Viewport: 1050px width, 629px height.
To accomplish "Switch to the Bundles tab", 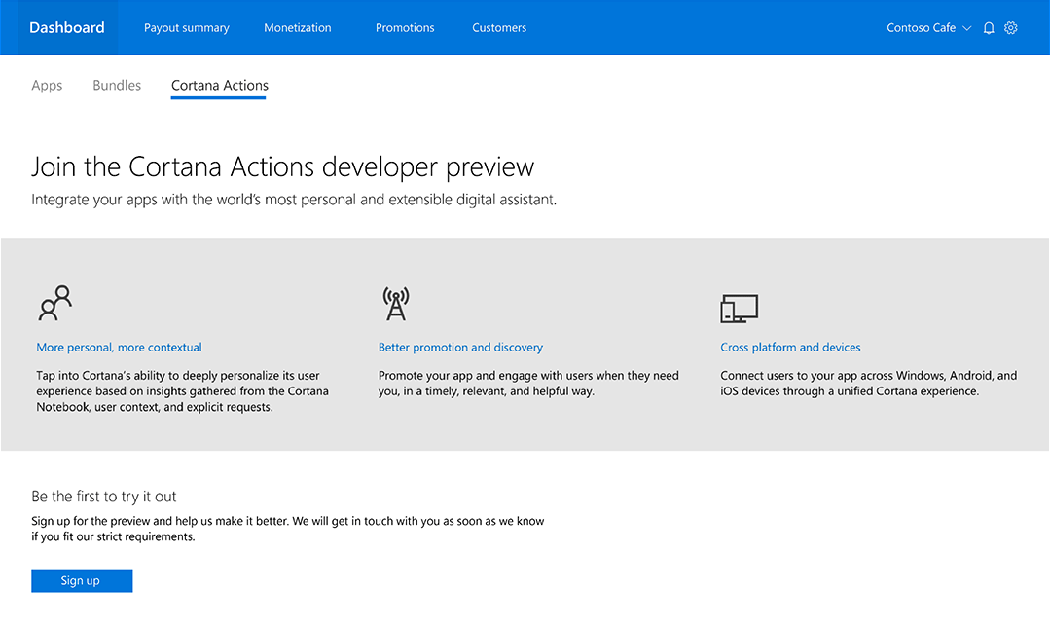I will point(117,86).
